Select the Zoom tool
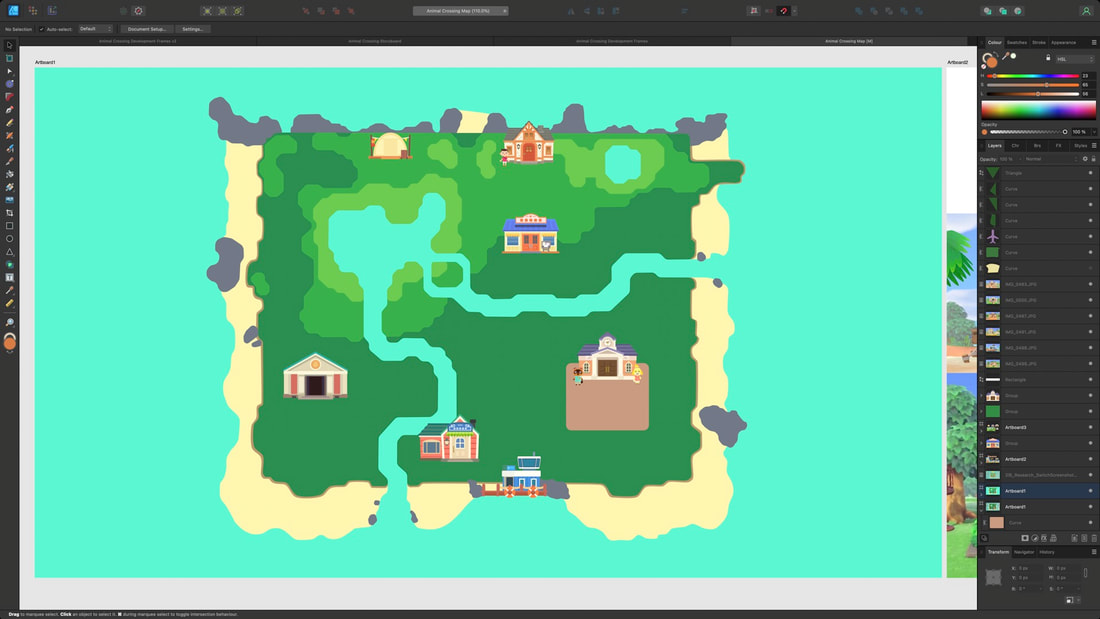Image resolution: width=1100 pixels, height=619 pixels. pyautogui.click(x=9, y=322)
